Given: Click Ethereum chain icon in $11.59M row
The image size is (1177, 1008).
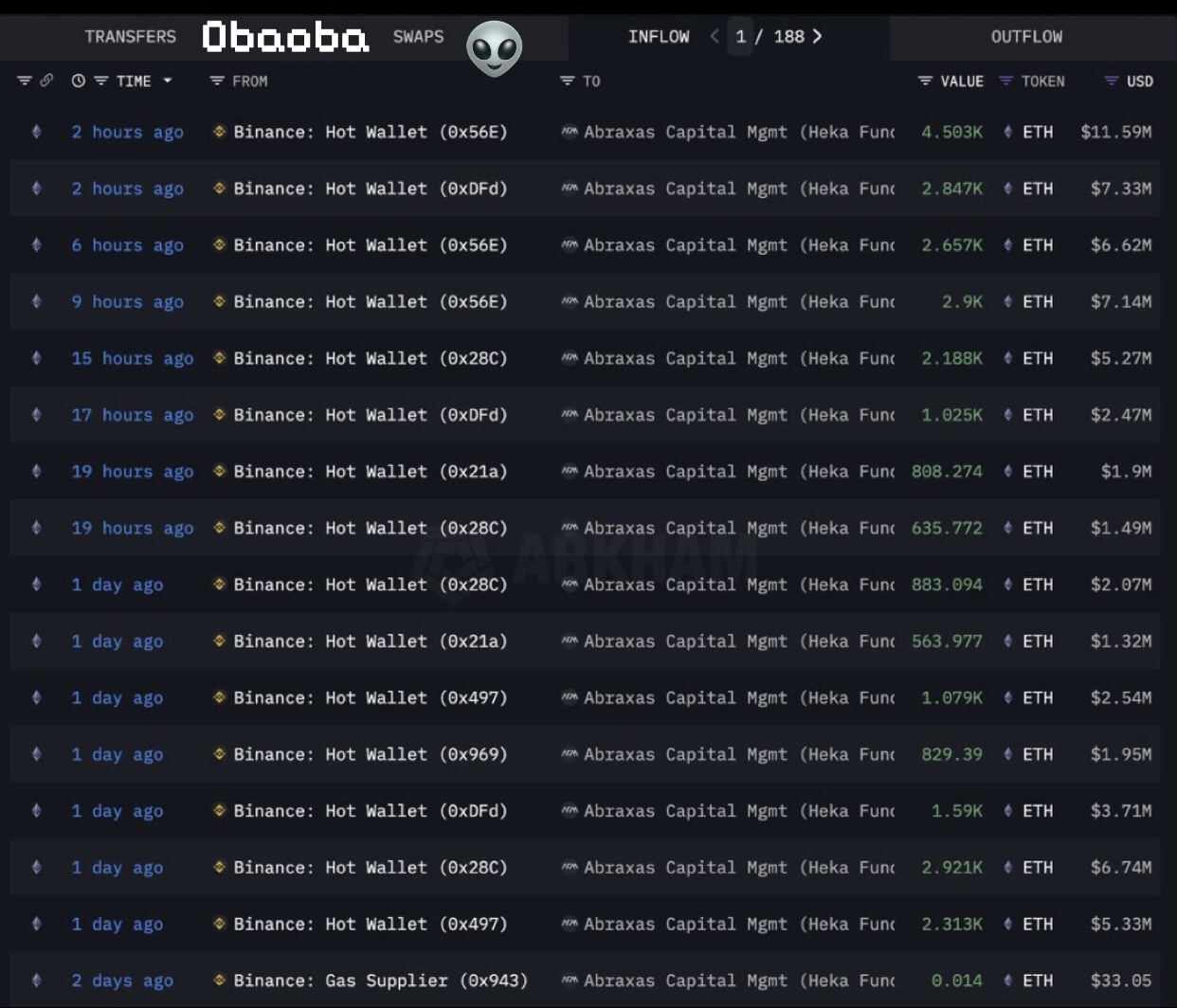Looking at the screenshot, I should (36, 132).
